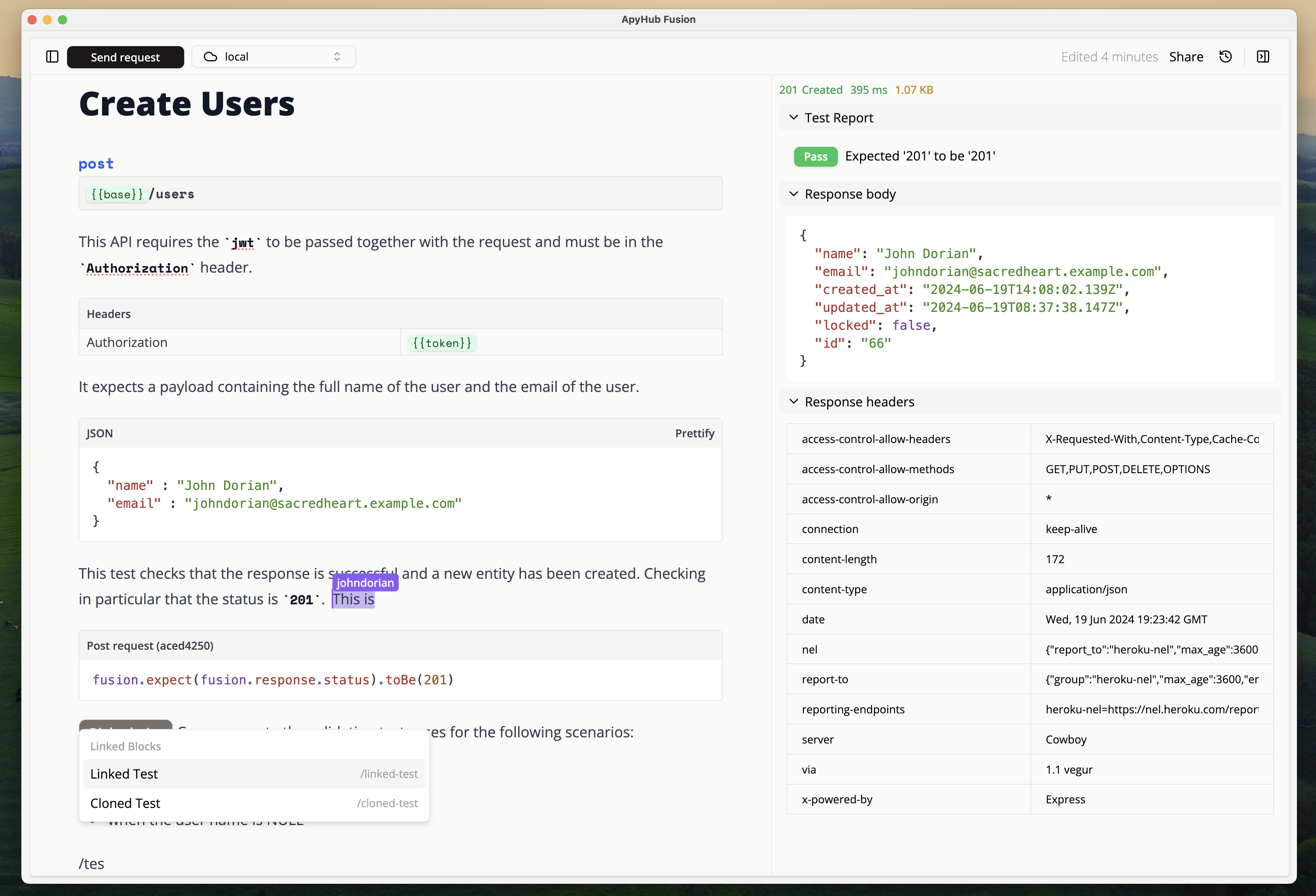
Task: Click the date header value
Action: point(1126,619)
